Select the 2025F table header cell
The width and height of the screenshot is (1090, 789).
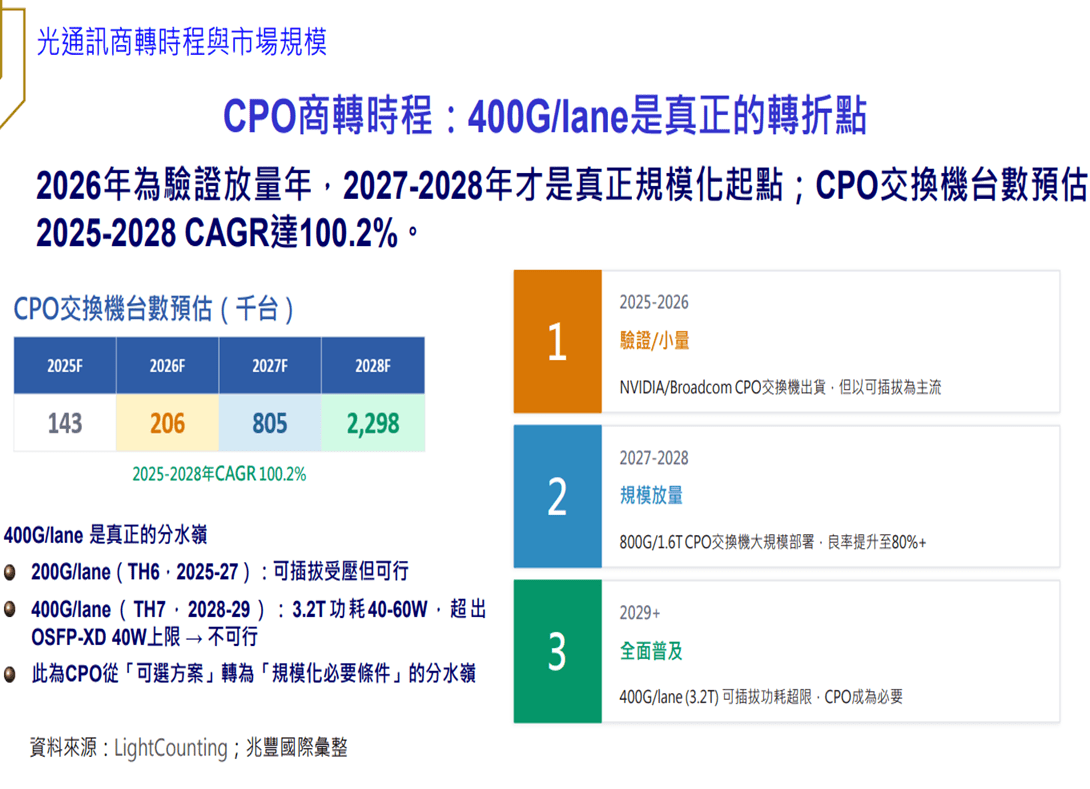65,366
